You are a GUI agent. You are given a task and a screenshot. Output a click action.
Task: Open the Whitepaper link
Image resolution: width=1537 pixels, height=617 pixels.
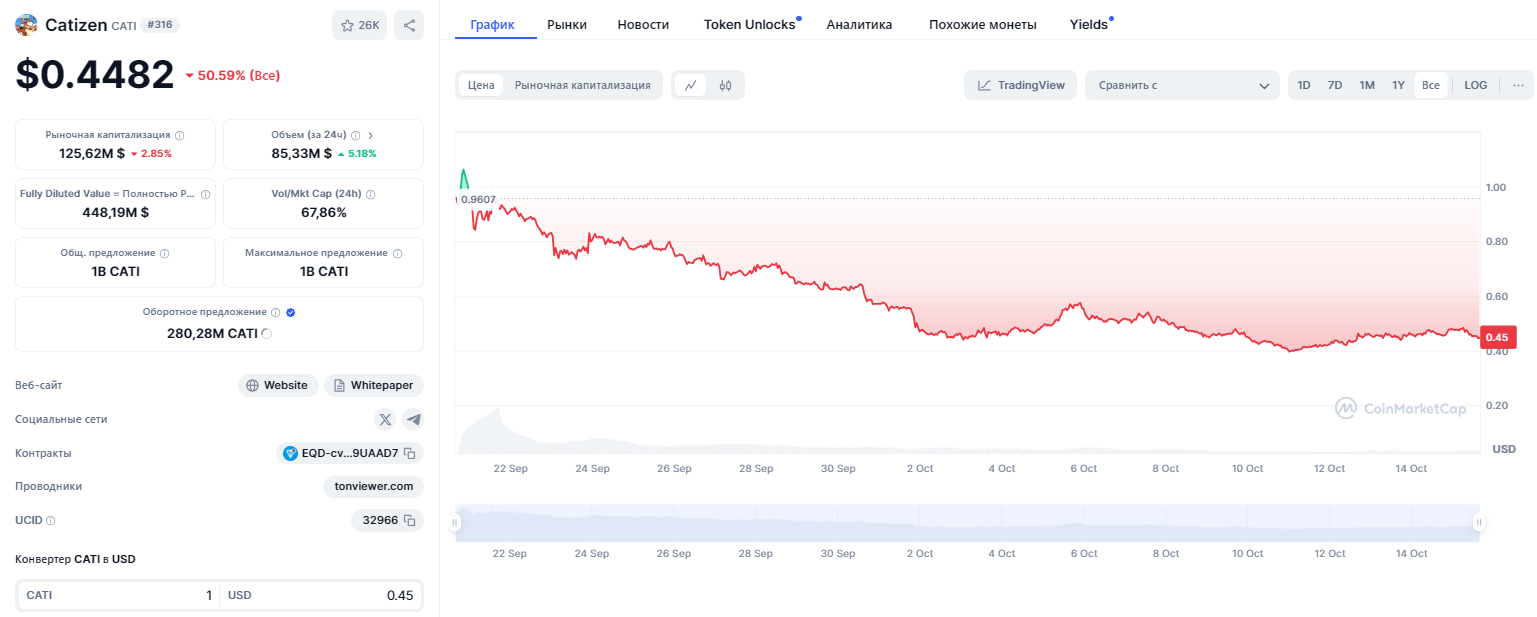374,386
